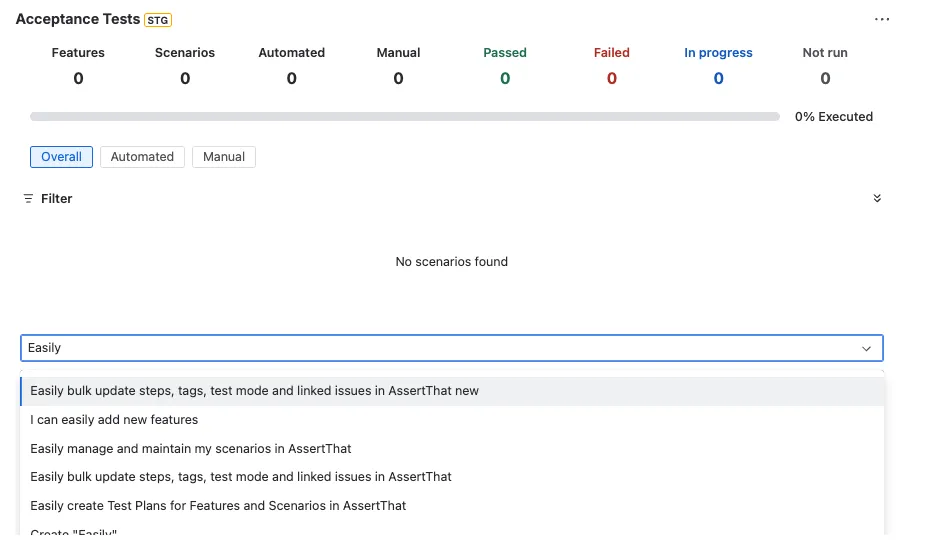The width and height of the screenshot is (926, 559).
Task: Click the Manual statistics label
Action: pos(399,53)
